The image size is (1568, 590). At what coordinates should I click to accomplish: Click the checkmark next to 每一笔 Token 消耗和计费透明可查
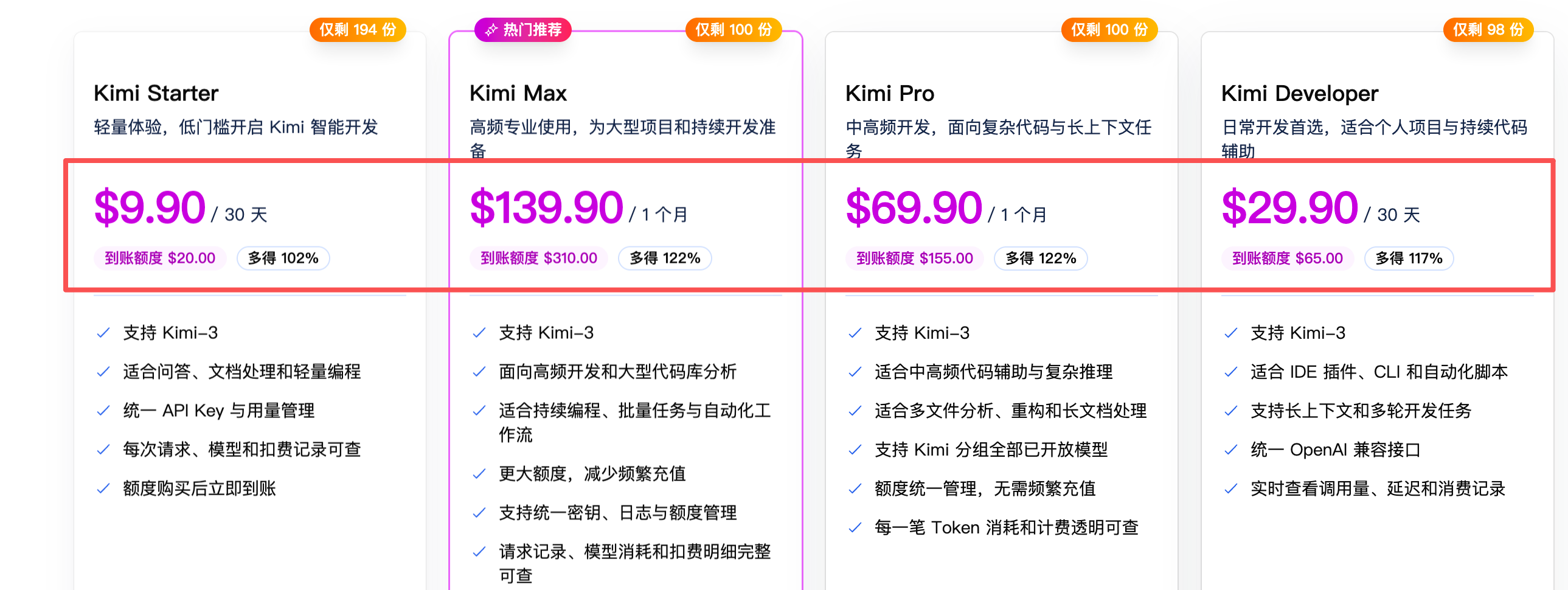click(x=855, y=527)
